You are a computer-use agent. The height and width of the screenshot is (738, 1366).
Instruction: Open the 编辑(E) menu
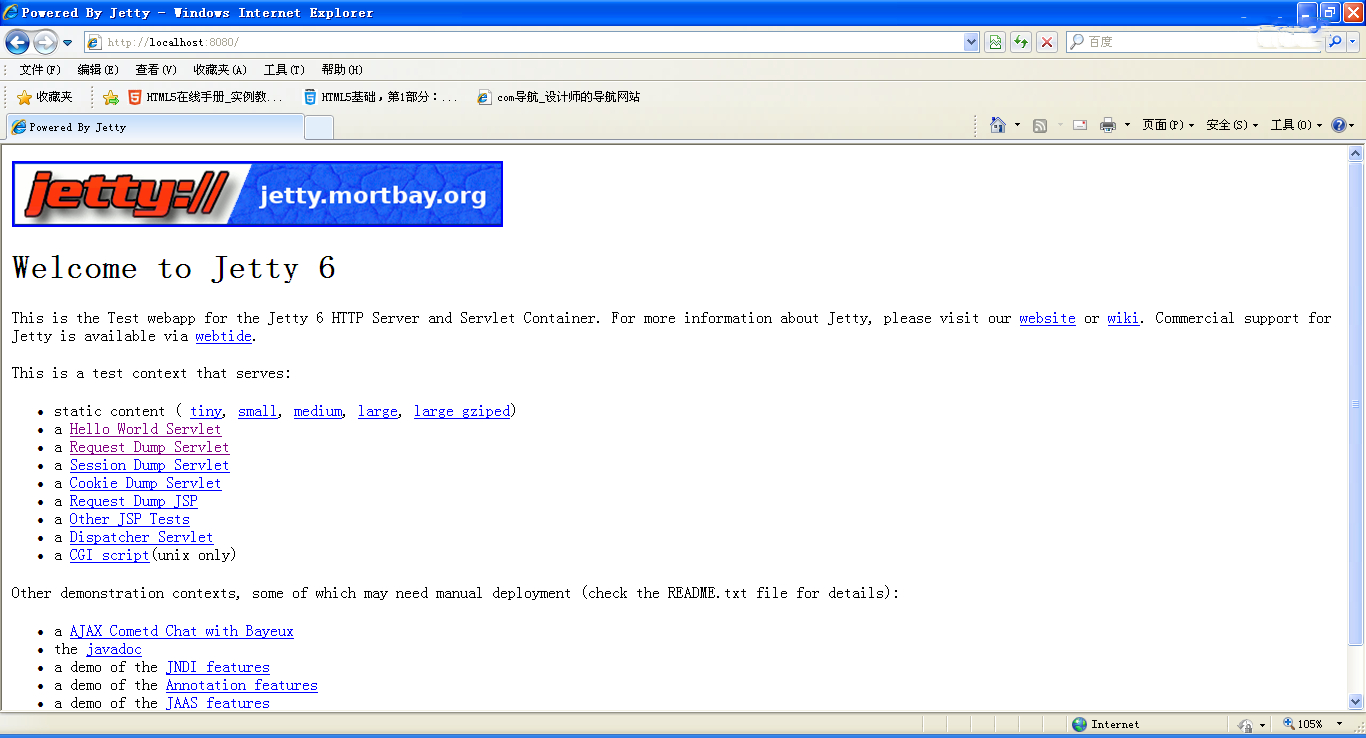click(98, 70)
